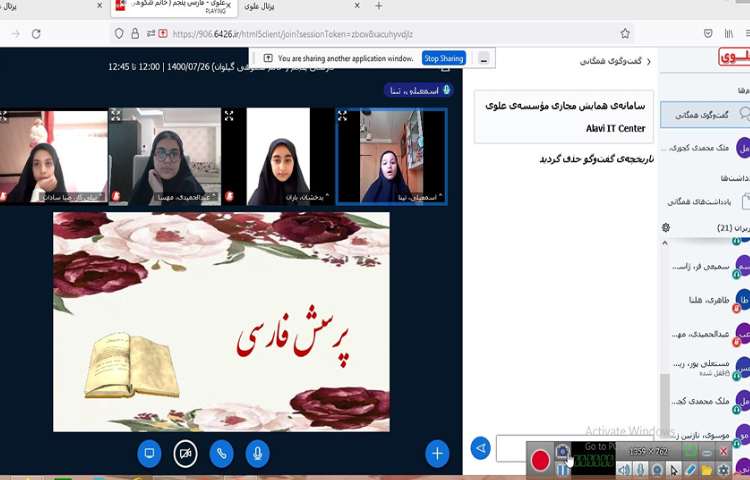Open the users list gear options
The width and height of the screenshot is (750, 480).
666,228
